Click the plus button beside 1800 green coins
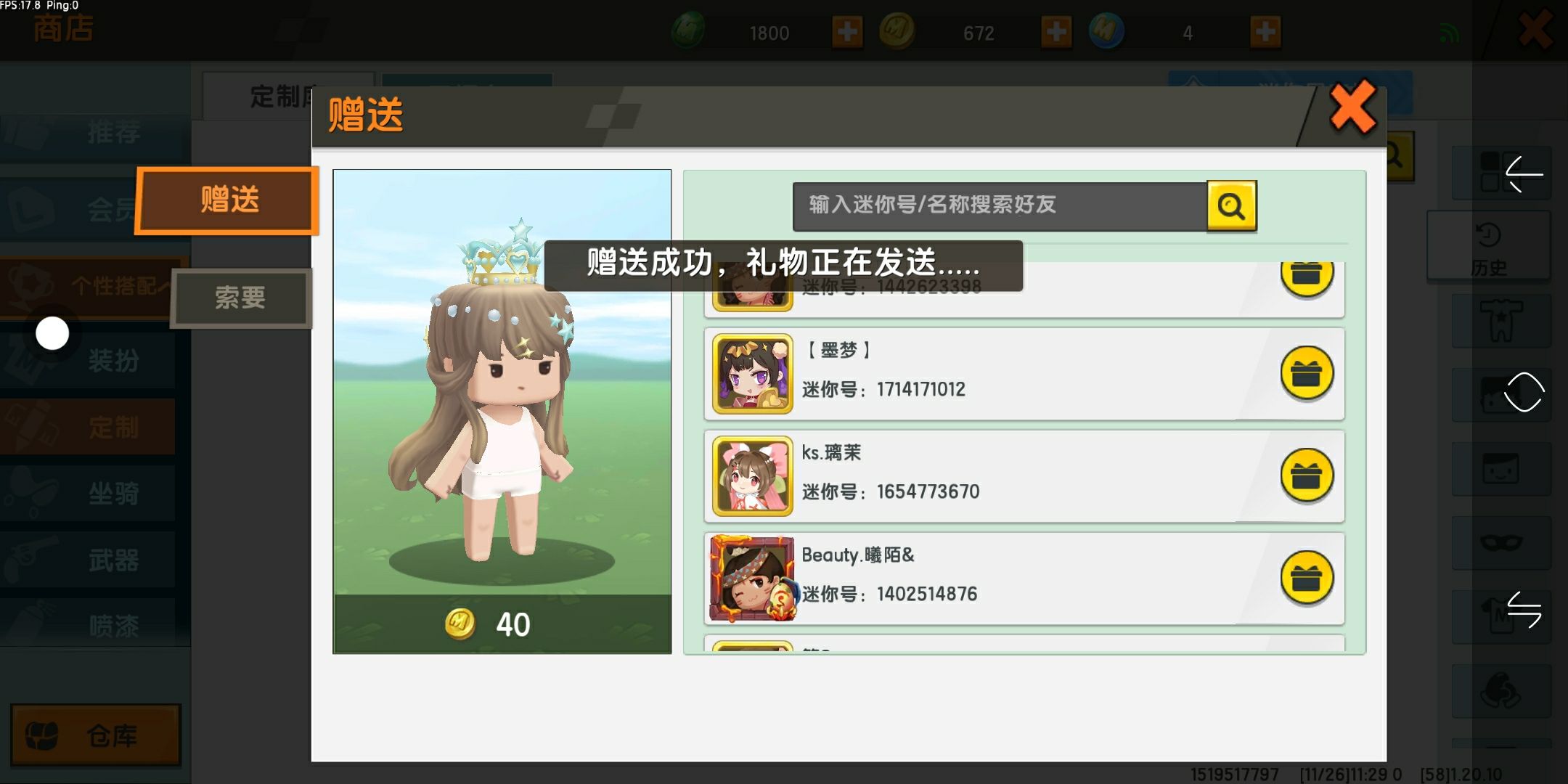1568x784 pixels. coord(847,32)
